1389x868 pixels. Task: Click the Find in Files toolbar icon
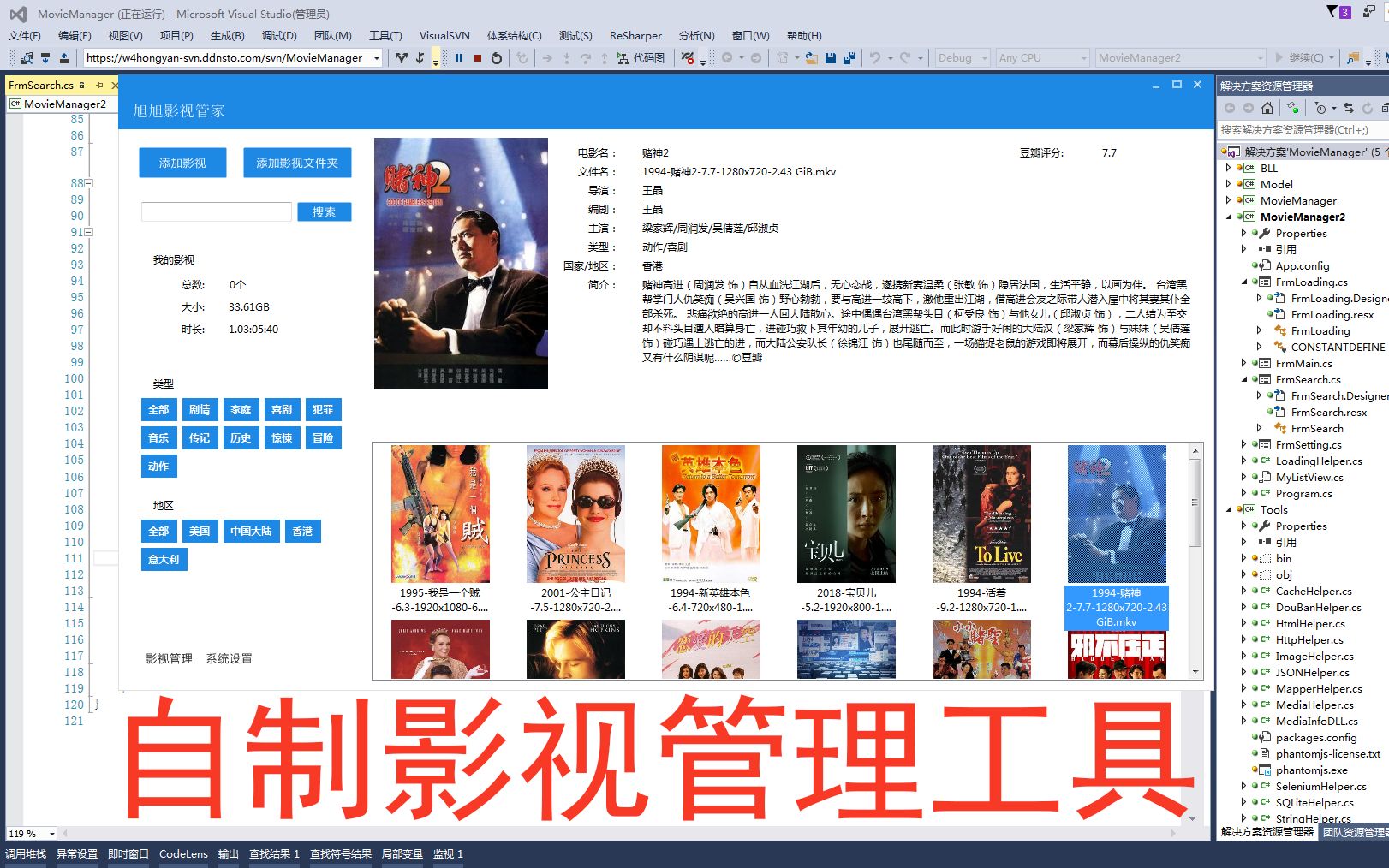pyautogui.click(x=1353, y=58)
